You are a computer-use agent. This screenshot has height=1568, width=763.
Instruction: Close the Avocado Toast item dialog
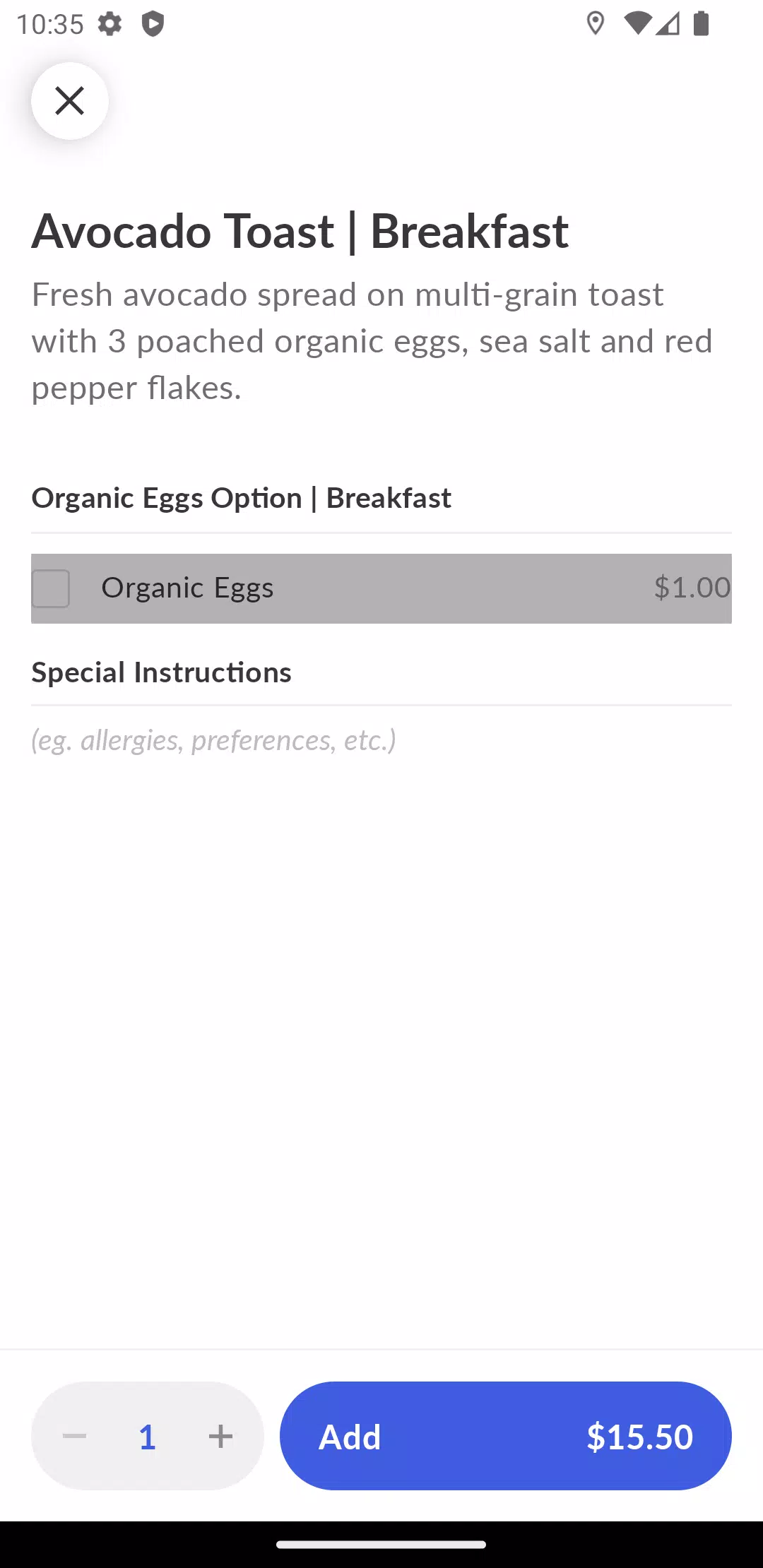[x=69, y=101]
